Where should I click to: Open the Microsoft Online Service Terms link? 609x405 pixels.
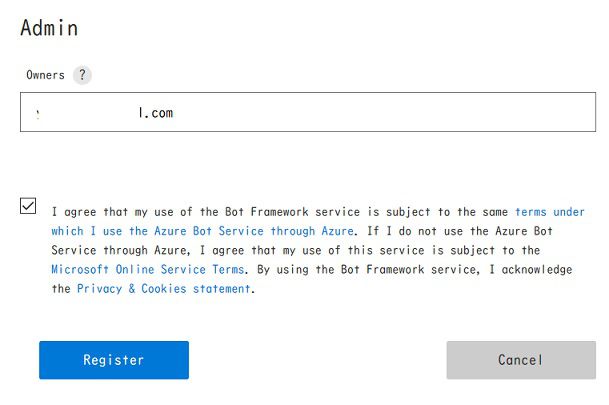tap(147, 270)
